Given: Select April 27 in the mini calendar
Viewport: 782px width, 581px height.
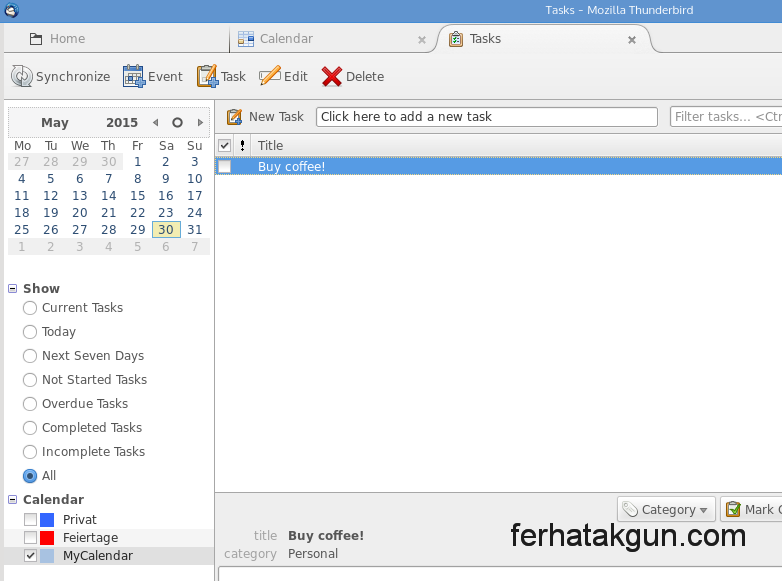Looking at the screenshot, I should (x=21, y=162).
